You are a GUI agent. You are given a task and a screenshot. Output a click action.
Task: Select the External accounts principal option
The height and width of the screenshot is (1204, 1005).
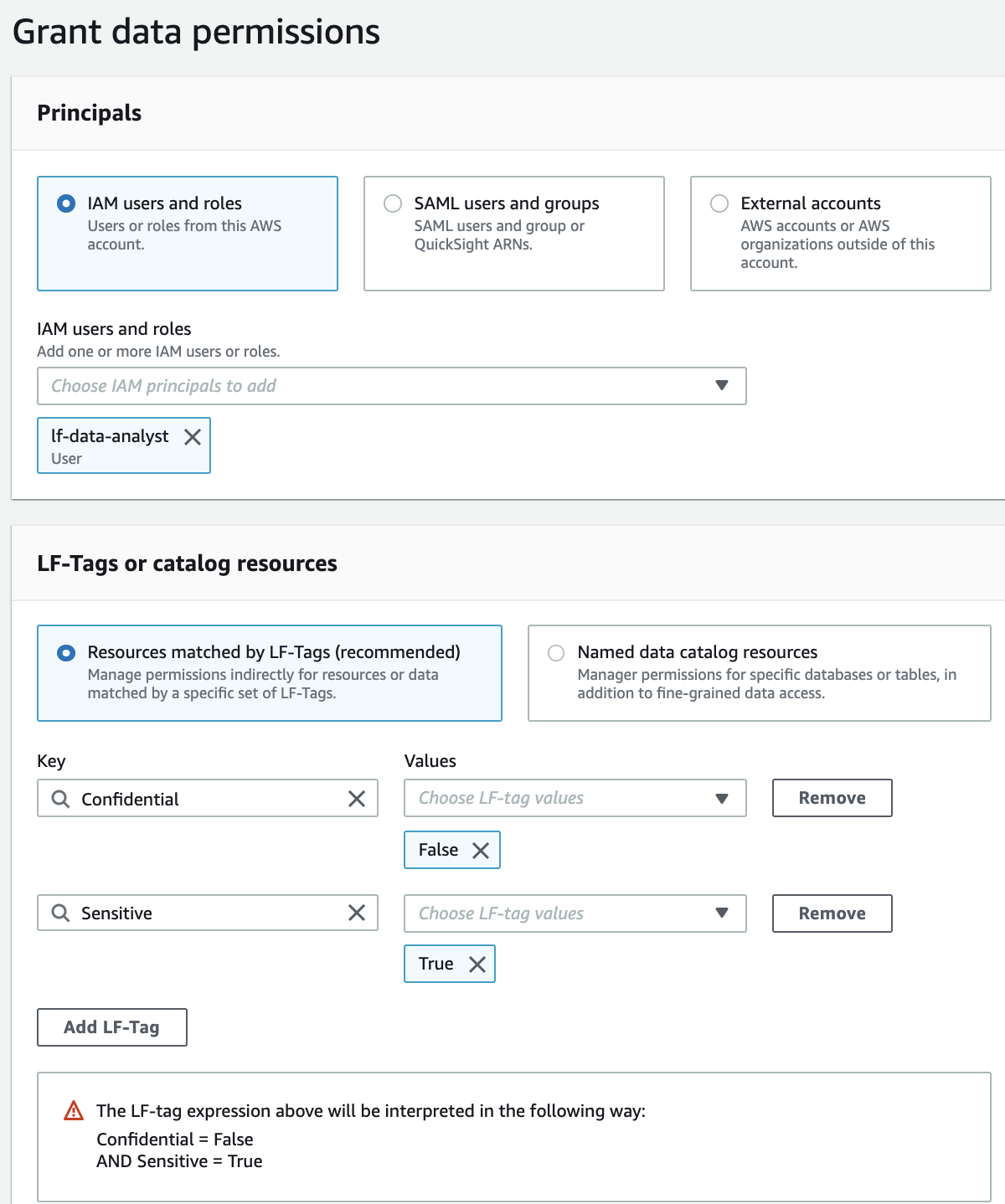(x=719, y=203)
